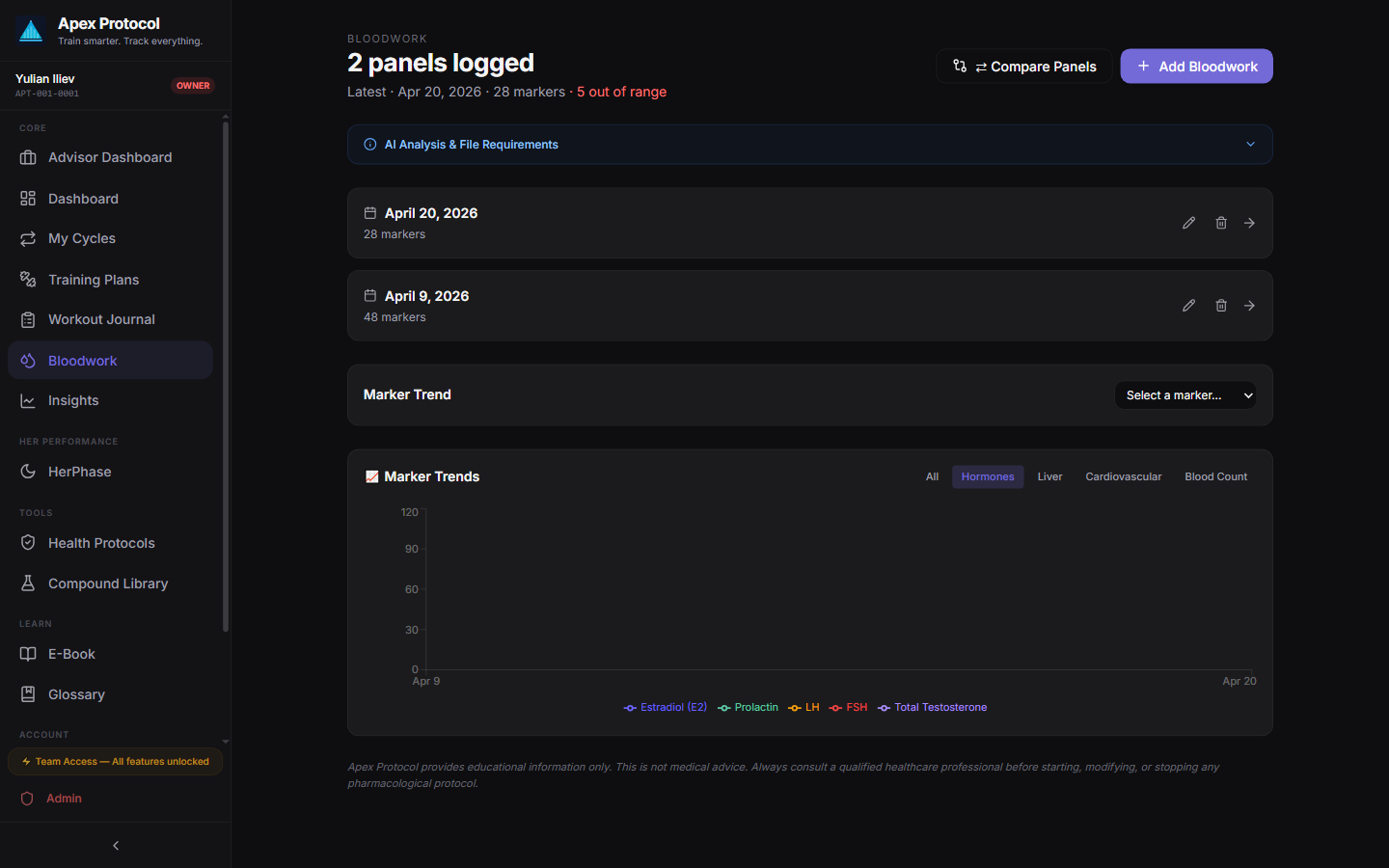Image resolution: width=1389 pixels, height=868 pixels.
Task: Click the '48 markers' label under April 9
Action: (x=395, y=317)
